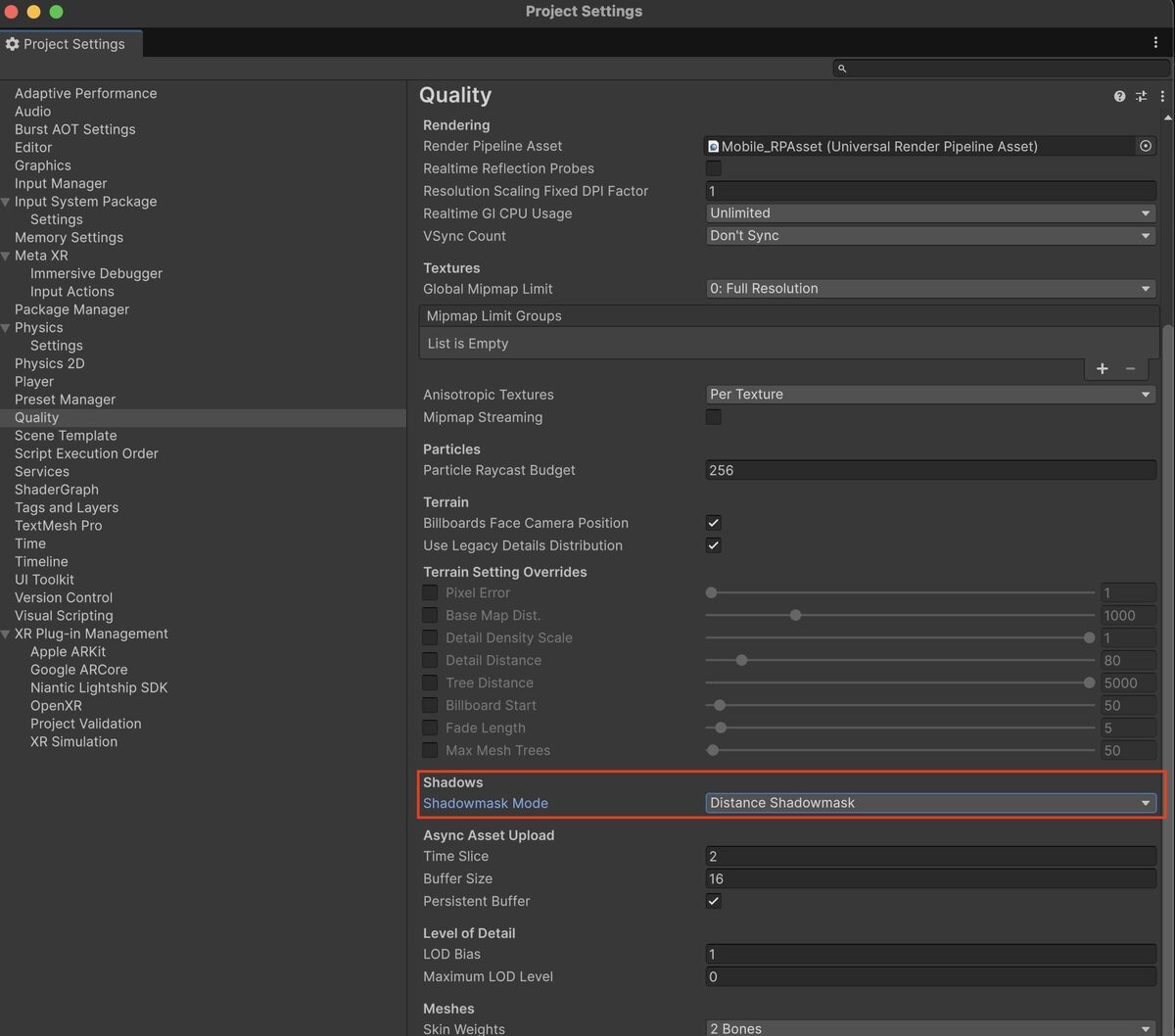
Task: Enable Base Map Dist. override checkbox
Action: (430, 615)
